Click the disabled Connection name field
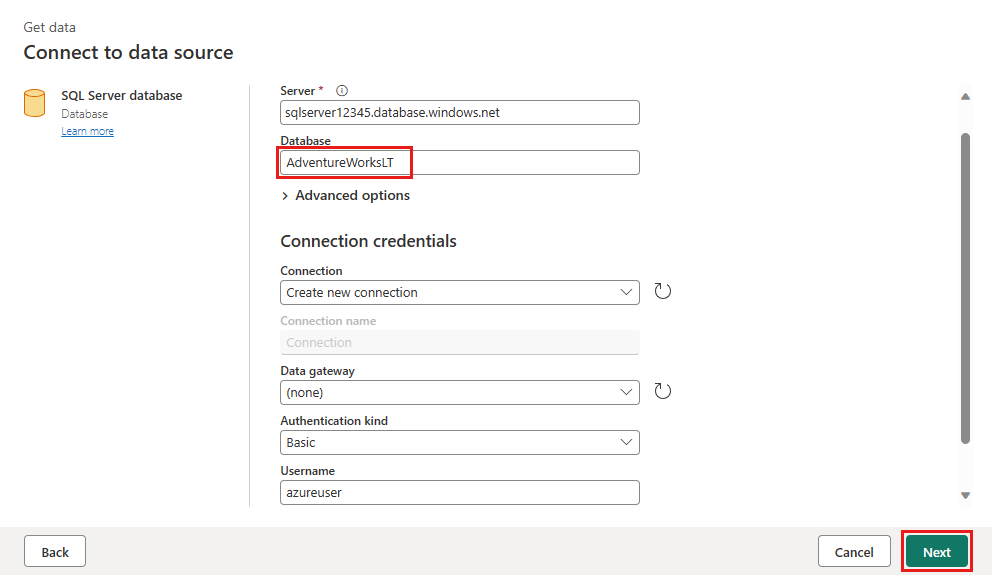Screen dimensions: 992x575 click(x=459, y=342)
